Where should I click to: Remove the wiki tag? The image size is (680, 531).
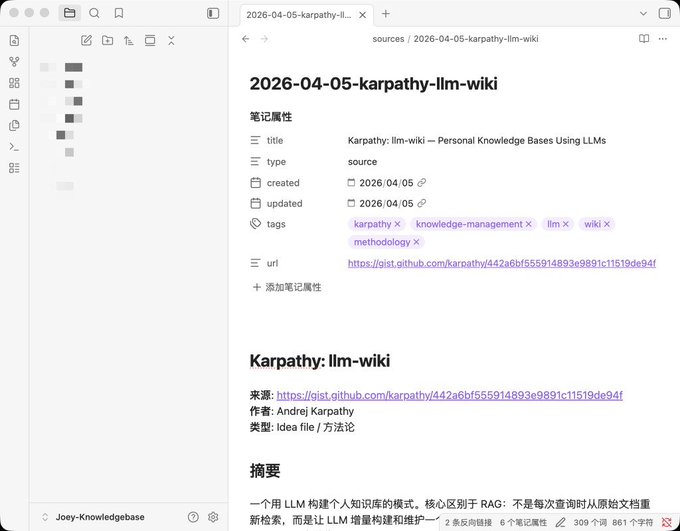click(607, 224)
